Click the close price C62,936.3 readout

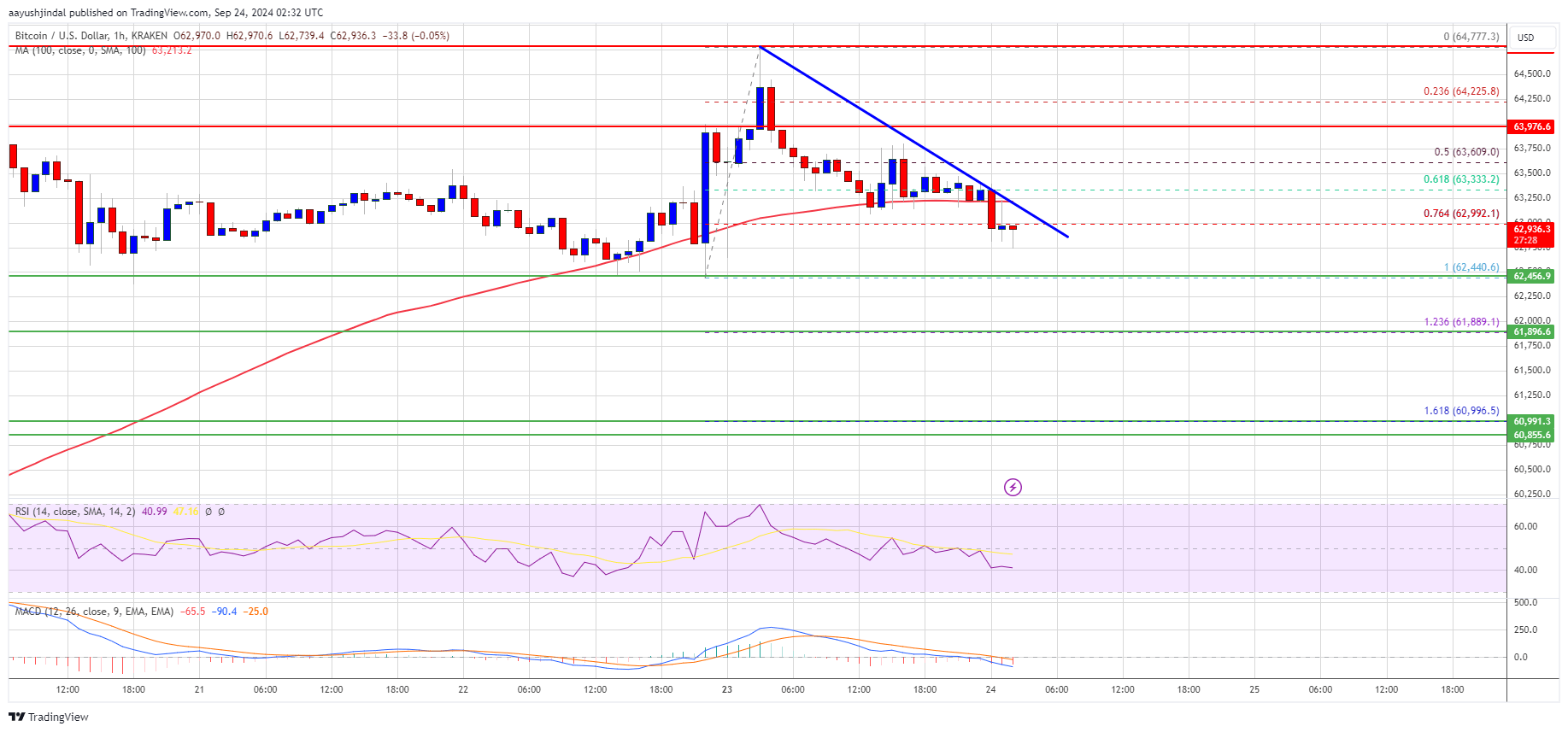[x=353, y=36]
